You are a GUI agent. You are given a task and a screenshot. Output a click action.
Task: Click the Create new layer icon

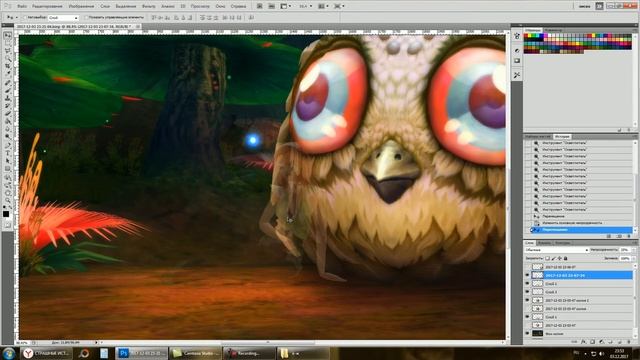tap(619, 342)
